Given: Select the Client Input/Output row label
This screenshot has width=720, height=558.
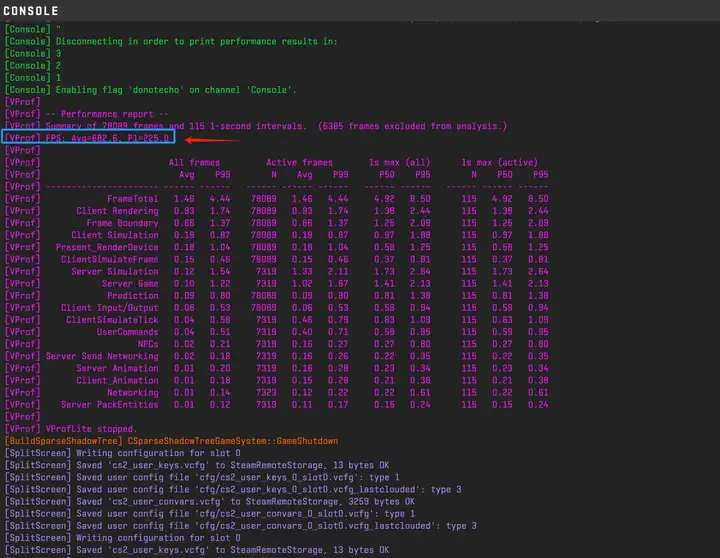Looking at the screenshot, I should [110, 308].
